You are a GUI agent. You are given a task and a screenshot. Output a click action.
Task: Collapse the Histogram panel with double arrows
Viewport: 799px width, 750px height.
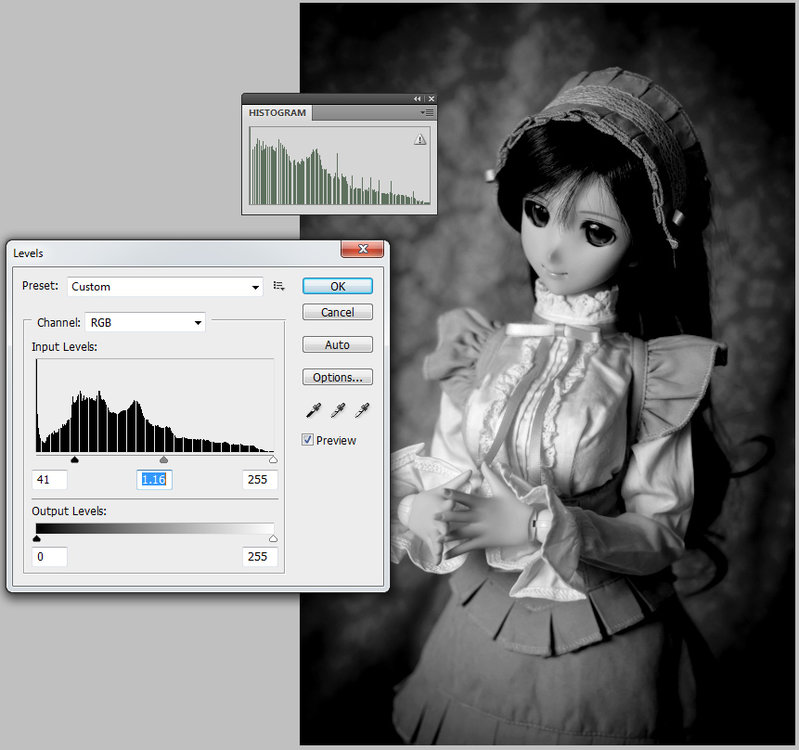pyautogui.click(x=418, y=99)
